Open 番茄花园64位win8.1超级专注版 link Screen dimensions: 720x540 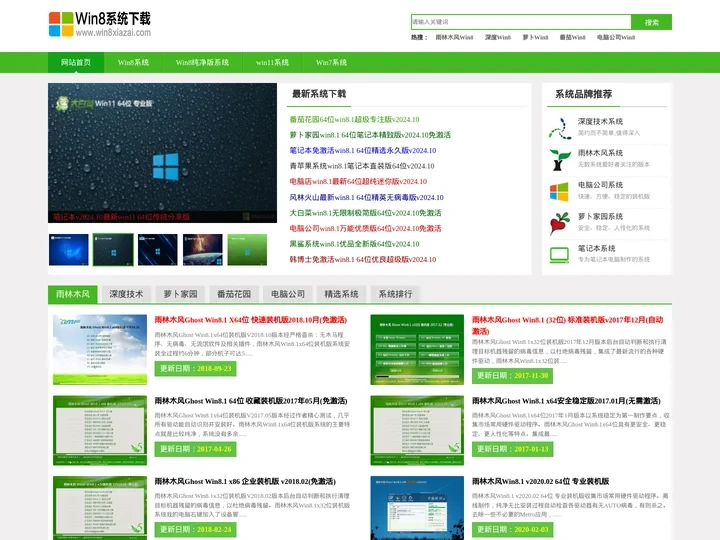pyautogui.click(x=354, y=119)
